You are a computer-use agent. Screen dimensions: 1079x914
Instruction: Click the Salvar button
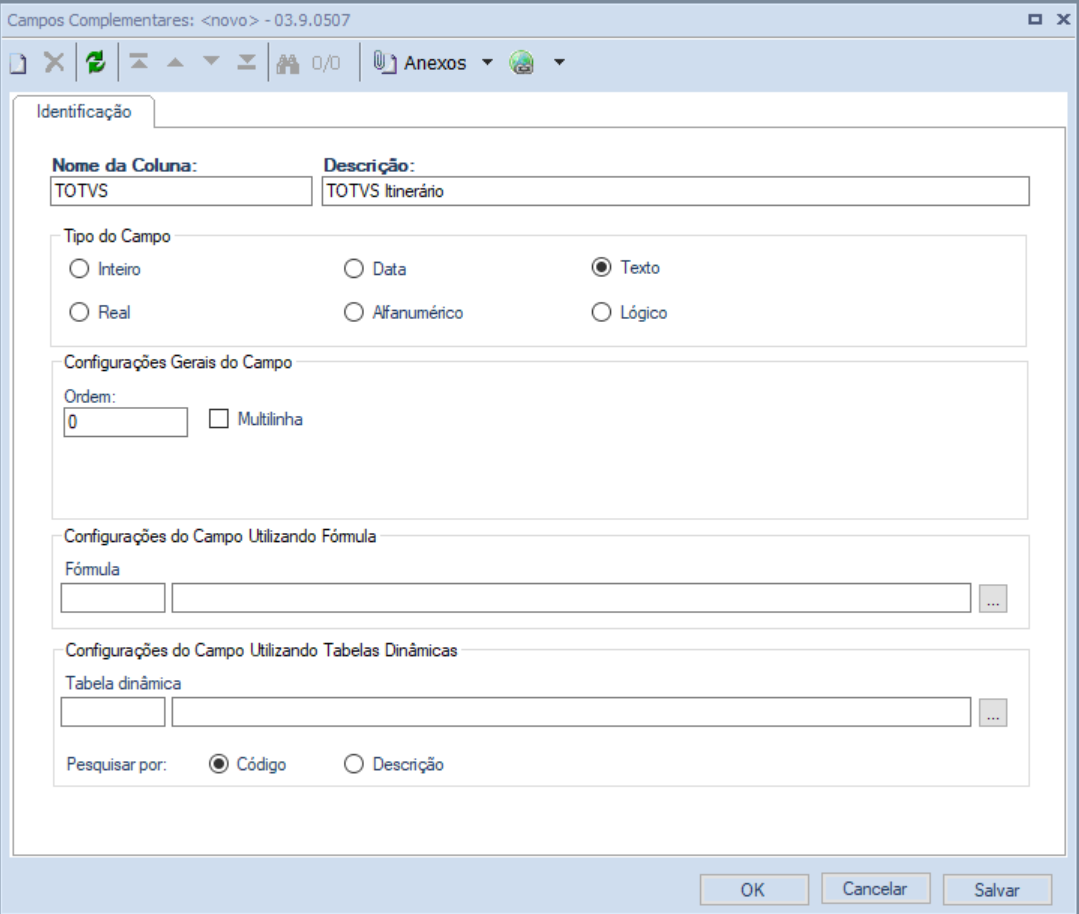pyautogui.click(x=997, y=889)
